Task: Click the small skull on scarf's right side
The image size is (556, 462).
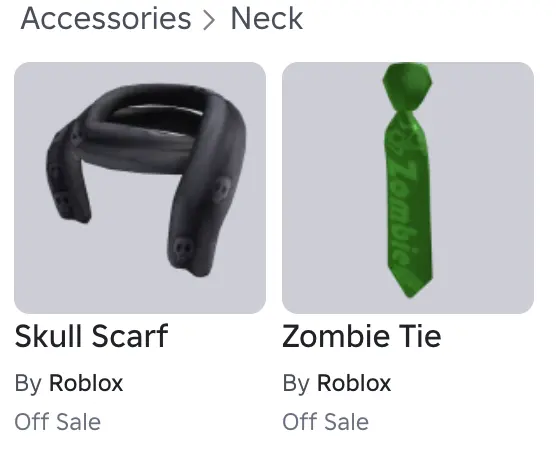Action: click(x=222, y=189)
